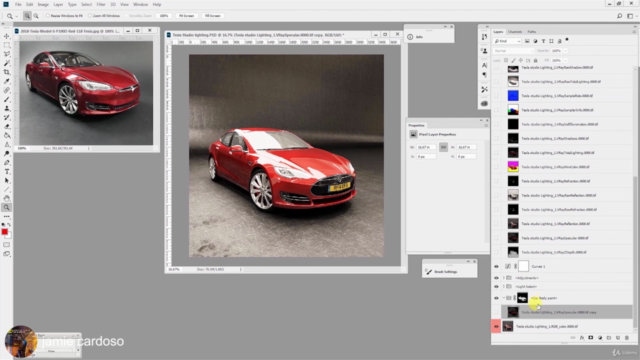This screenshot has width=640, height=360.
Task: Hide the Car Body paint group
Action: (x=496, y=298)
